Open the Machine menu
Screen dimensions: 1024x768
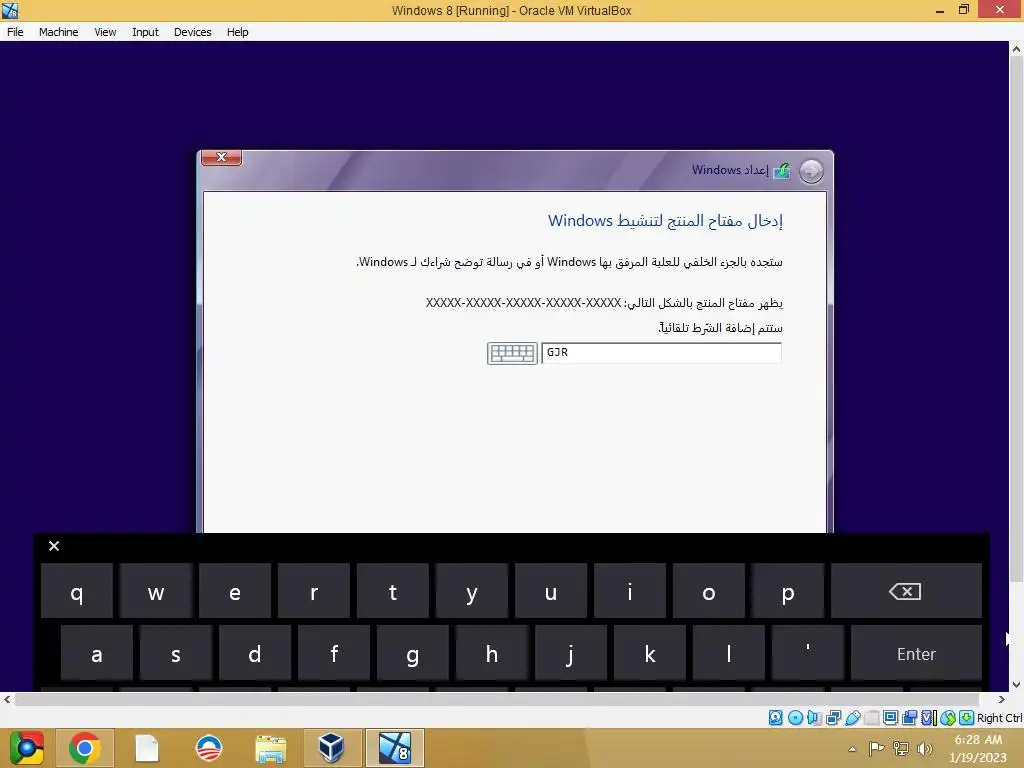point(59,32)
